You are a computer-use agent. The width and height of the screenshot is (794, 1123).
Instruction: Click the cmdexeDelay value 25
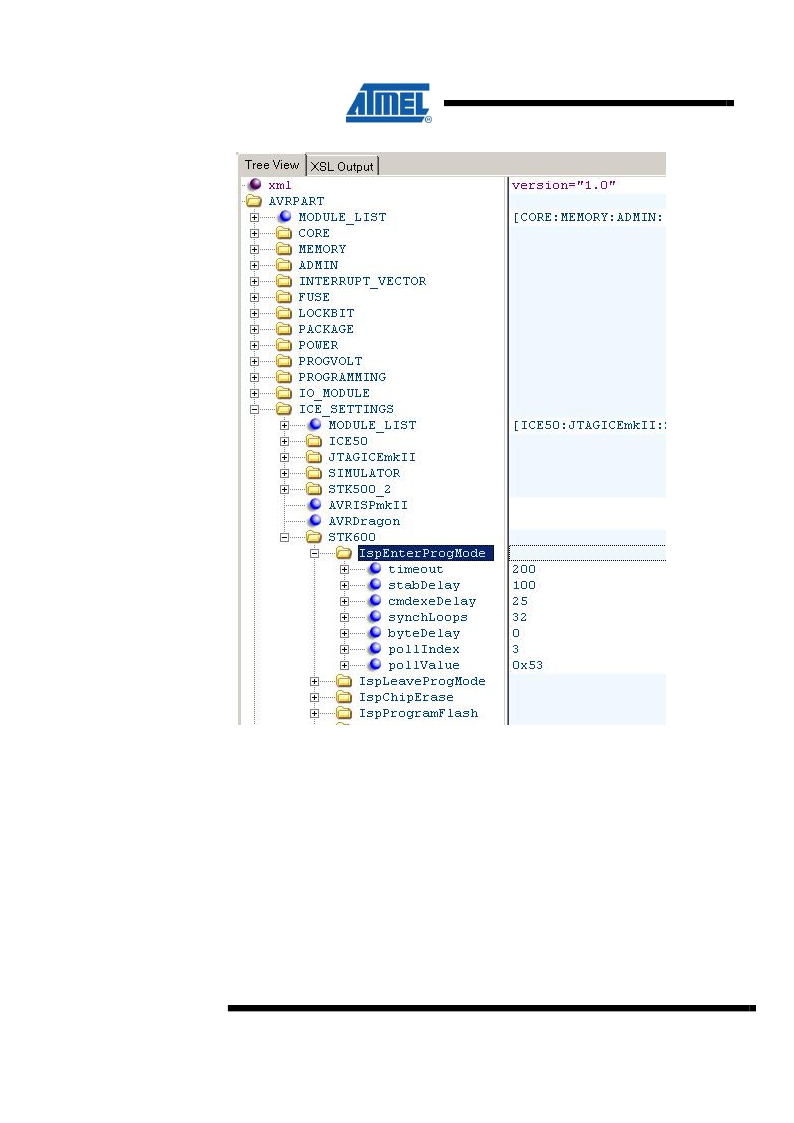click(x=520, y=602)
